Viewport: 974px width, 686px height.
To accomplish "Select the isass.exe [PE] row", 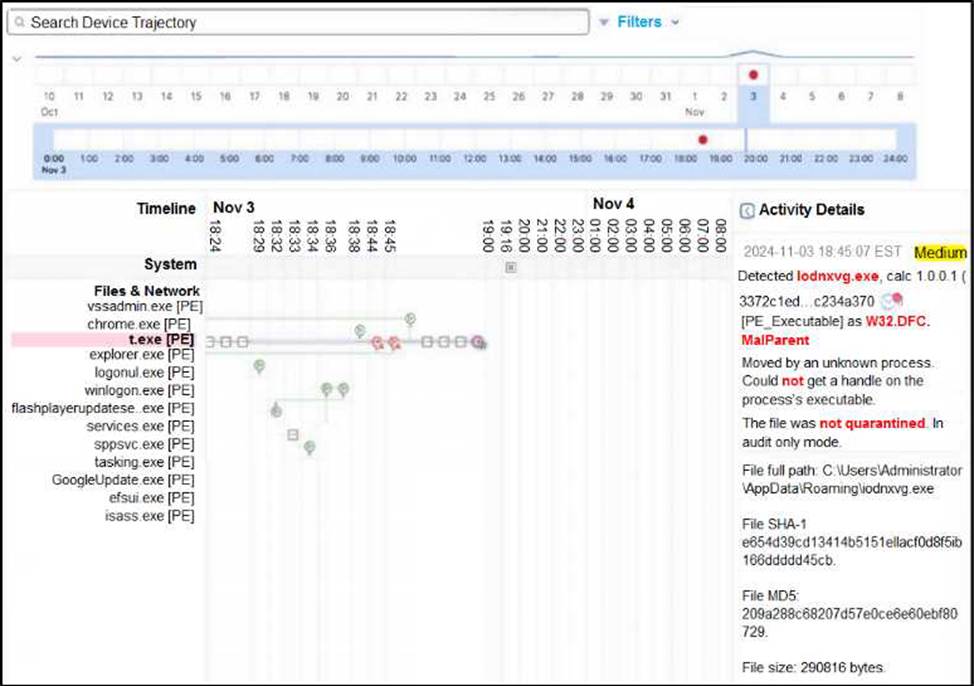I will pos(149,516).
